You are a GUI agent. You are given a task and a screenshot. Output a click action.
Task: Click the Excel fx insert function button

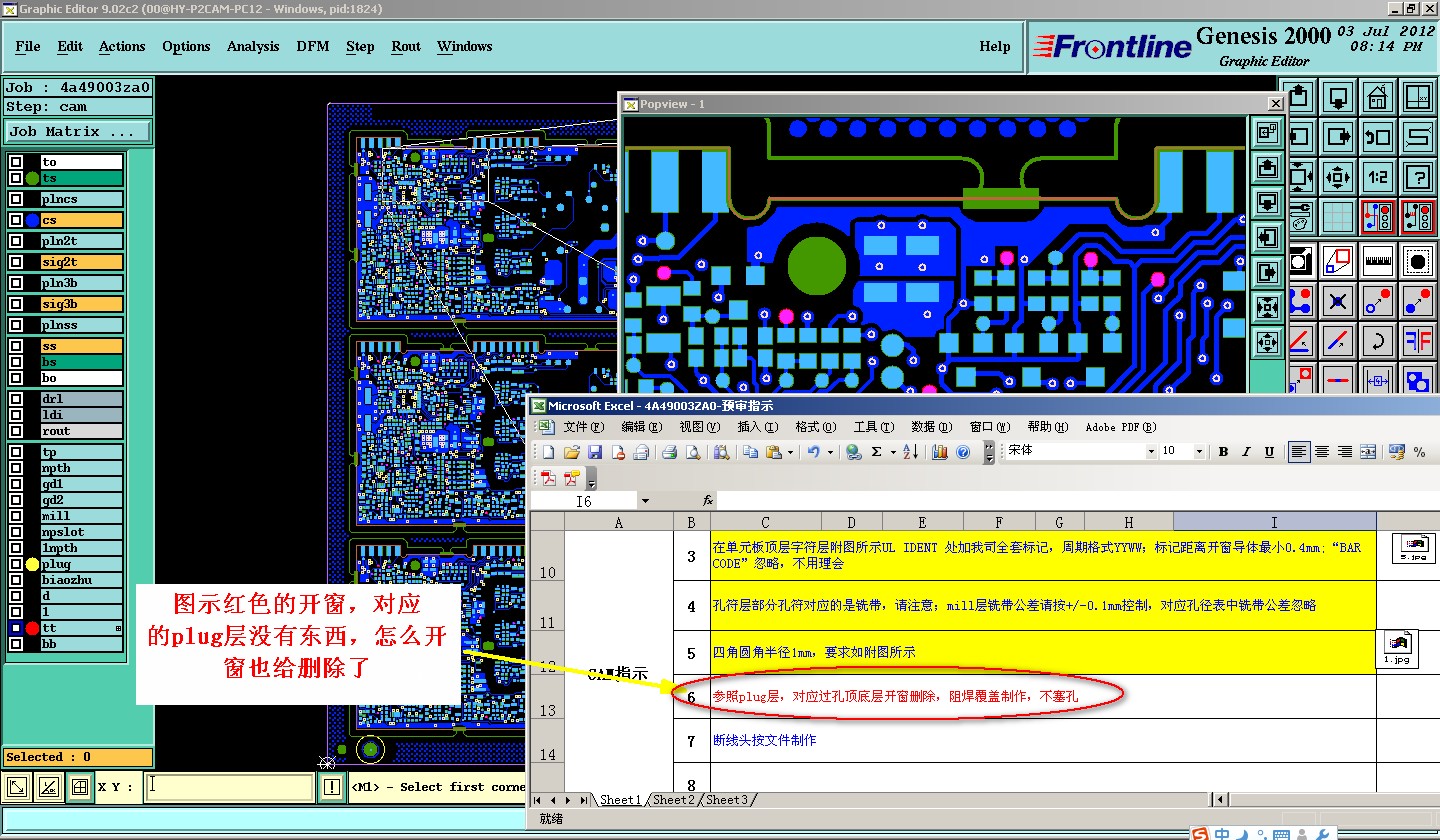click(708, 501)
